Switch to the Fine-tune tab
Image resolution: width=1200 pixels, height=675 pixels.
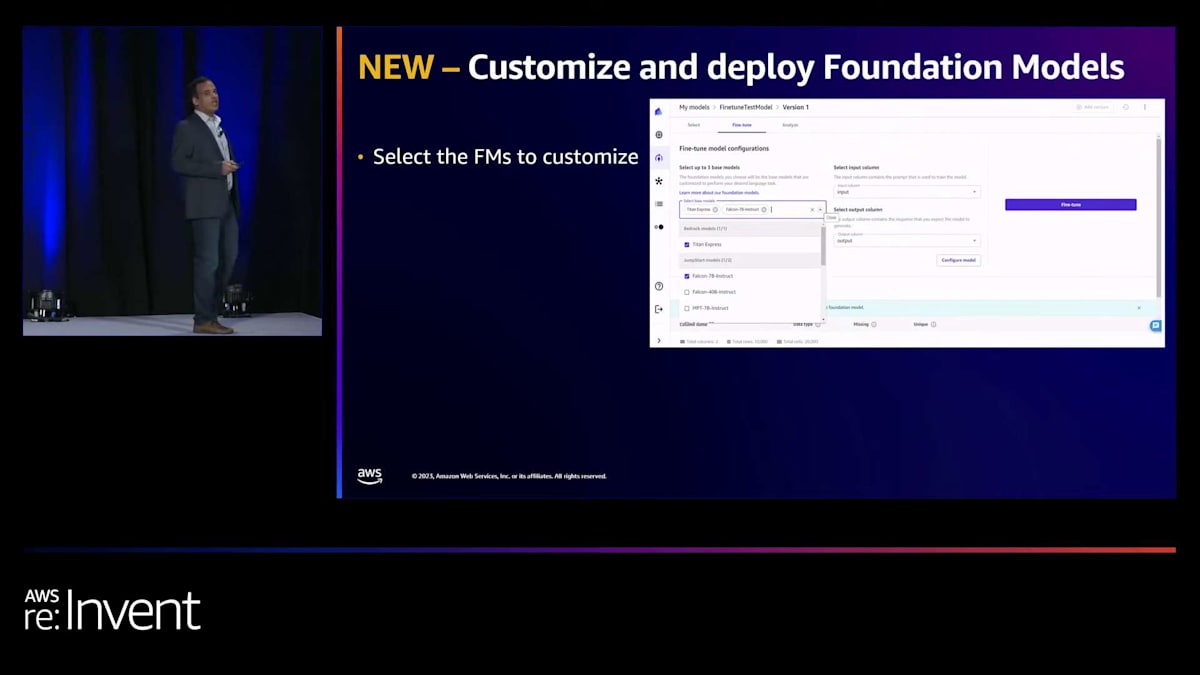point(742,125)
